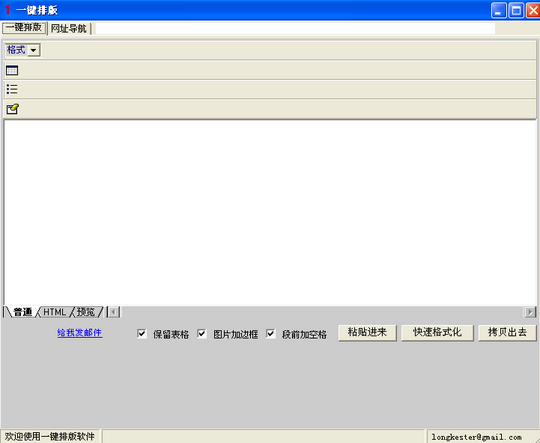Switch to the HTML view tab

54,312
